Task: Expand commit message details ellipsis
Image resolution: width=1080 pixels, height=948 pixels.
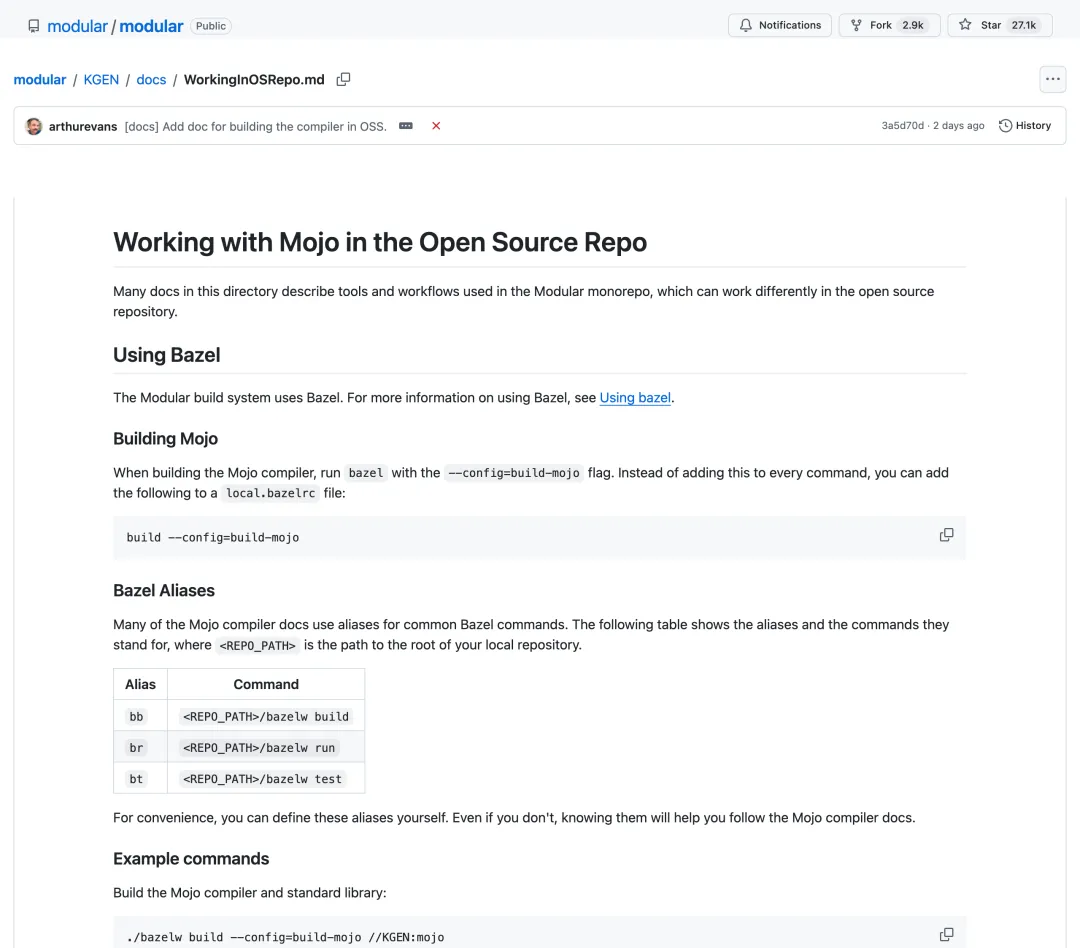Action: 406,126
